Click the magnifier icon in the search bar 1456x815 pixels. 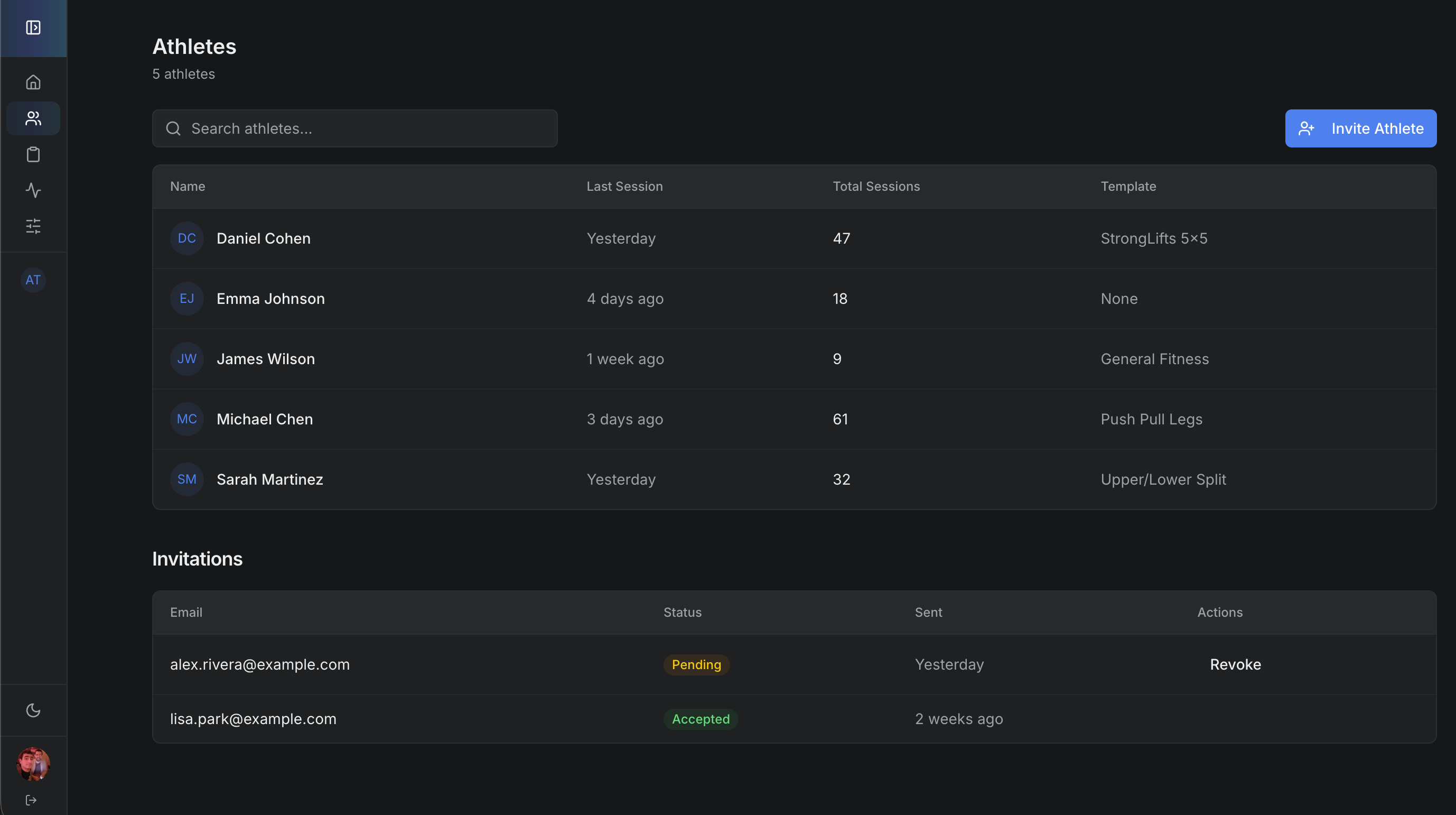[x=173, y=128]
